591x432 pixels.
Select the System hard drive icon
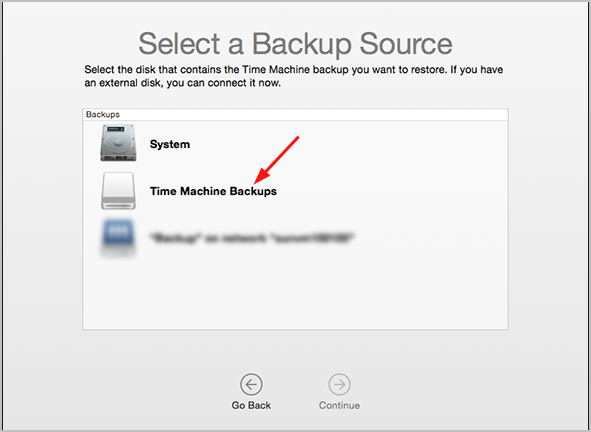click(x=118, y=143)
